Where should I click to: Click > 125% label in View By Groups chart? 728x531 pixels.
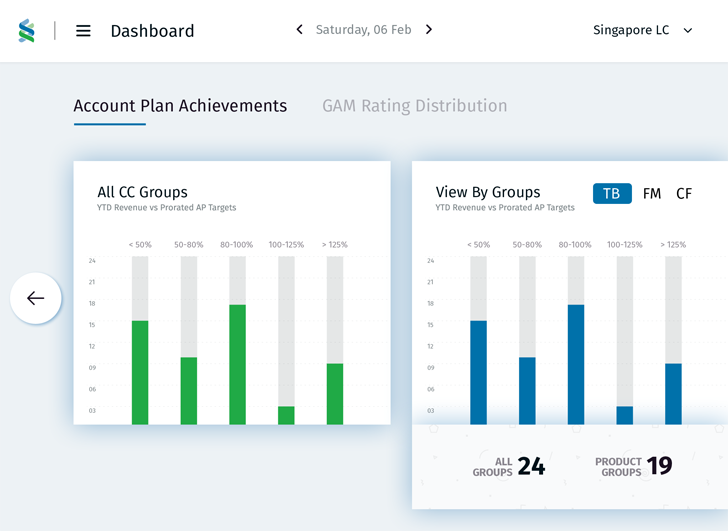coord(673,245)
